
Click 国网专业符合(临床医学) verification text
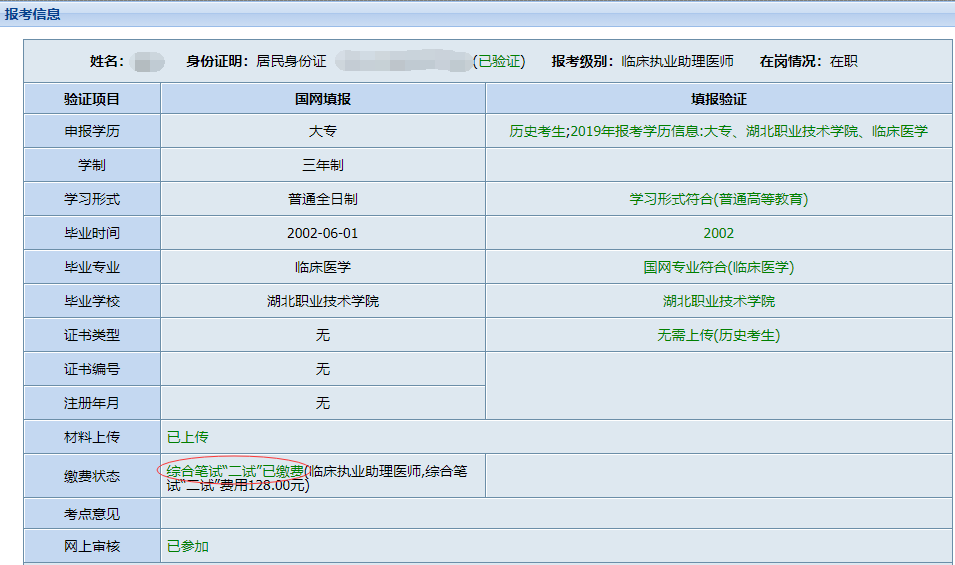[718, 267]
